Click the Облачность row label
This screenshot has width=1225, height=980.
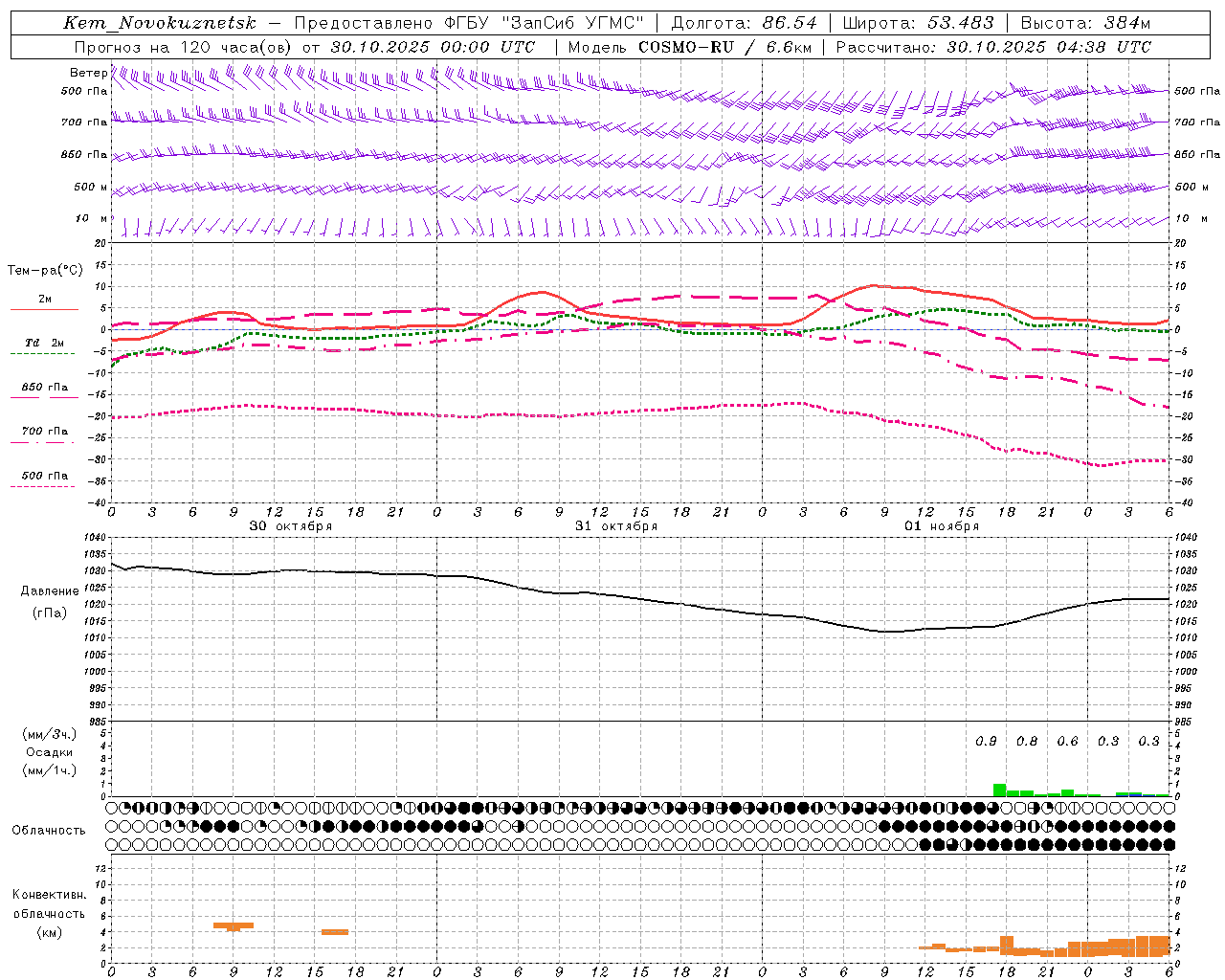pyautogui.click(x=49, y=830)
